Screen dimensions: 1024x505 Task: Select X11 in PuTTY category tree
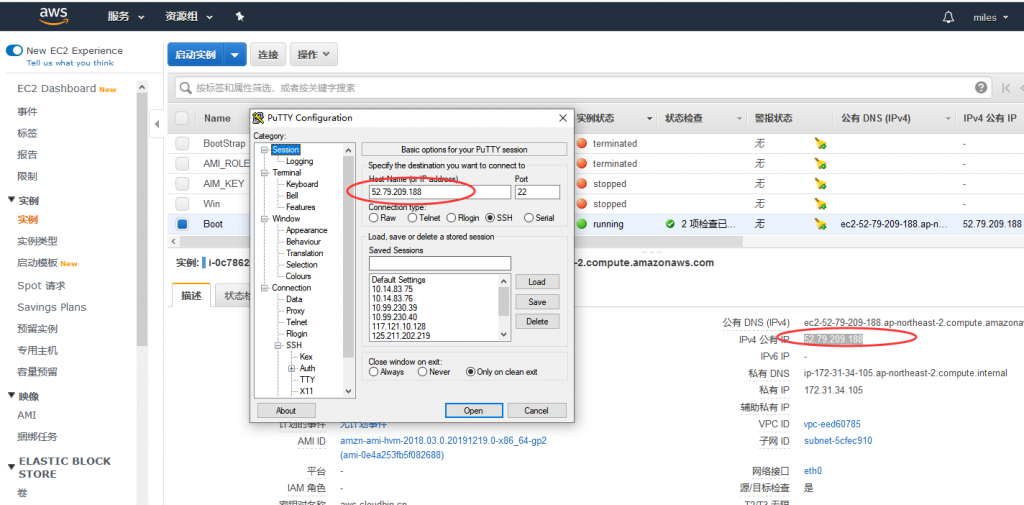(x=306, y=391)
